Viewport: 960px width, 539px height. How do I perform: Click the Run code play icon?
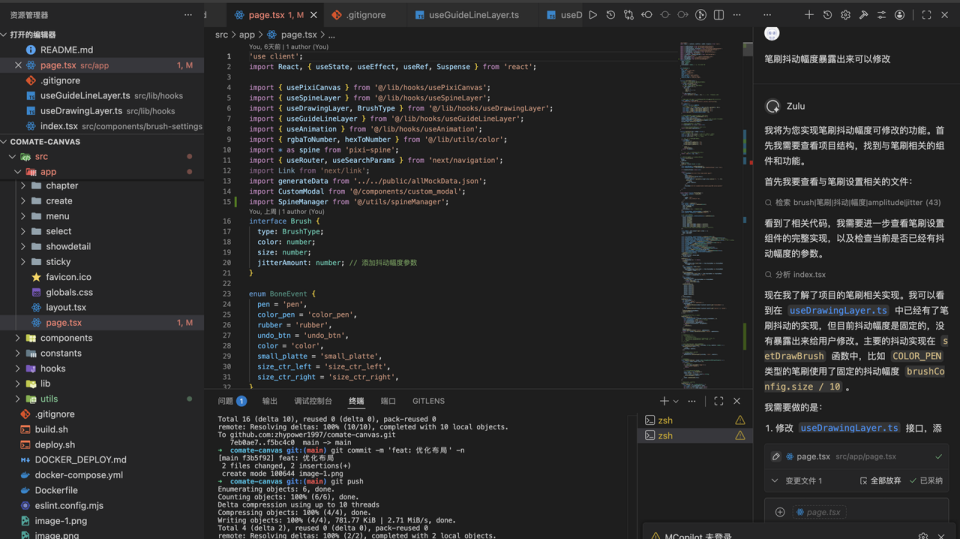593,15
